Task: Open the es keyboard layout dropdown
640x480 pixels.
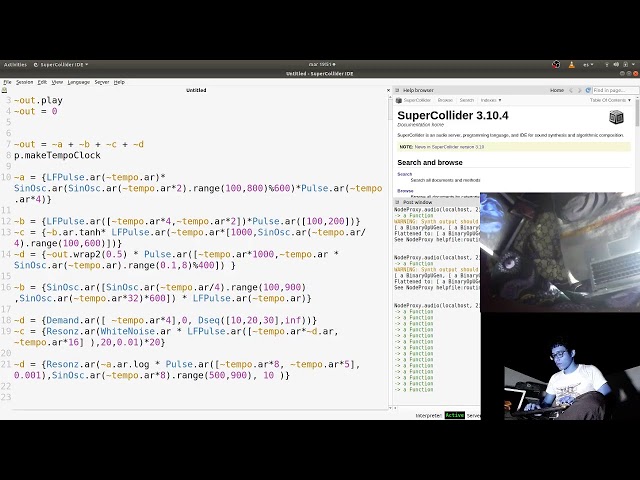Action: coord(588,64)
